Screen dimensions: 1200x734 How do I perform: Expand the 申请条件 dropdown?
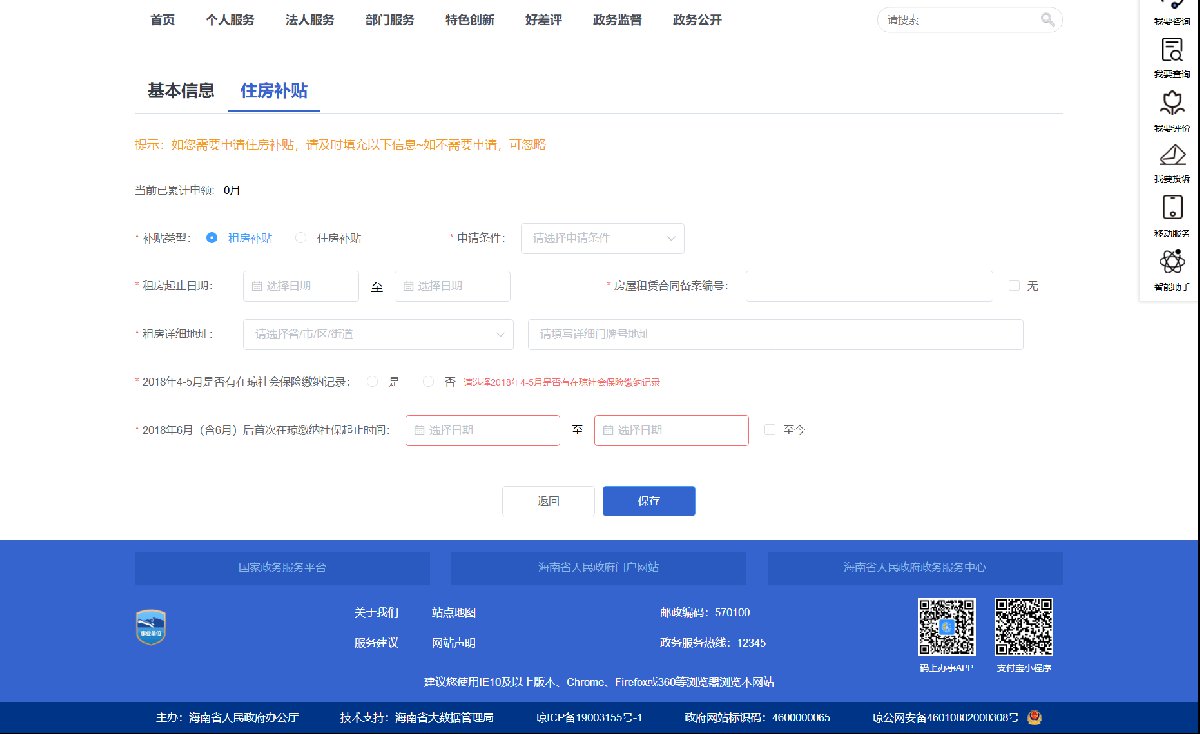[x=602, y=238]
